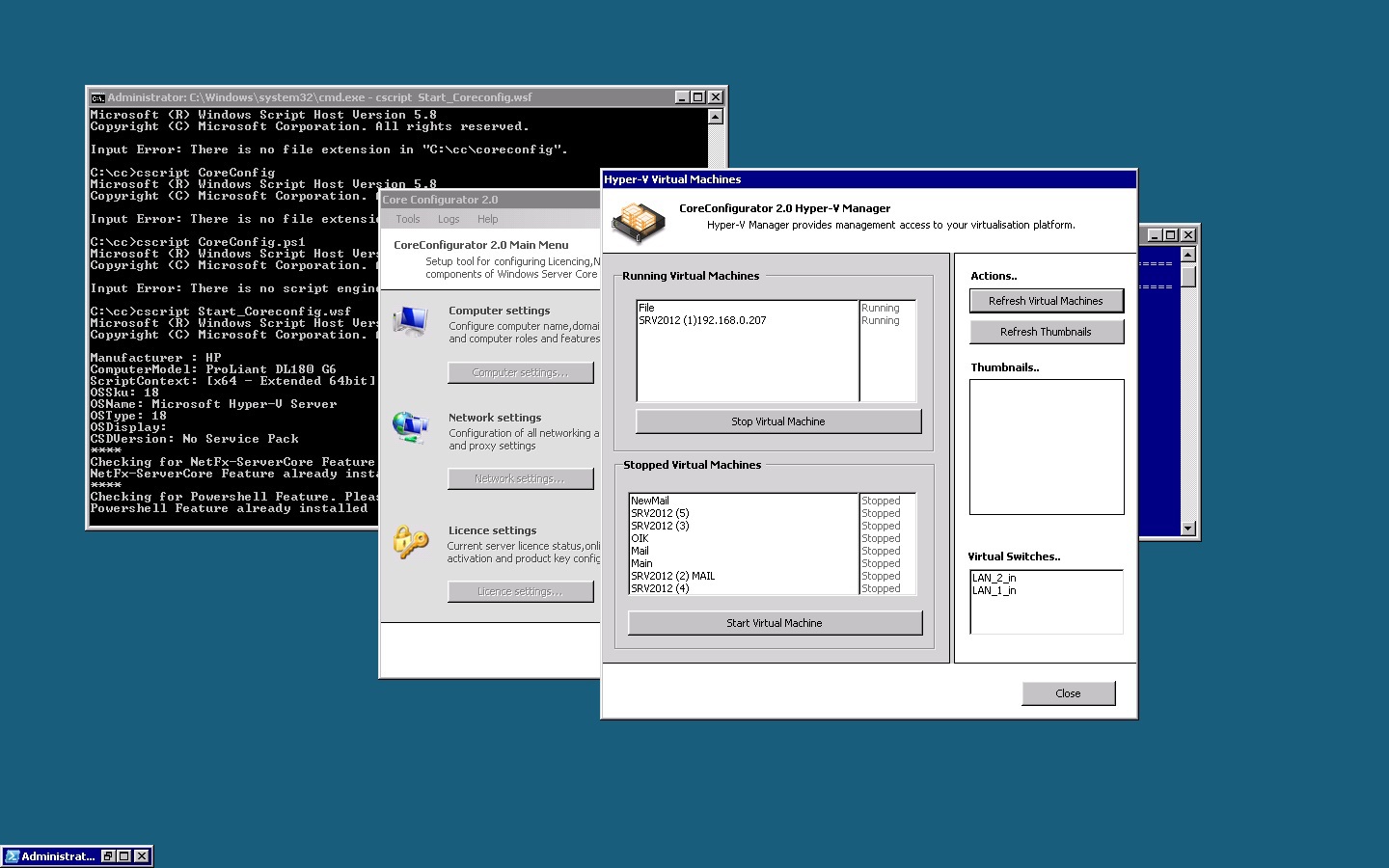Image resolution: width=1389 pixels, height=868 pixels.
Task: Click the cmd window scrollbar up arrow
Action: [x=715, y=117]
